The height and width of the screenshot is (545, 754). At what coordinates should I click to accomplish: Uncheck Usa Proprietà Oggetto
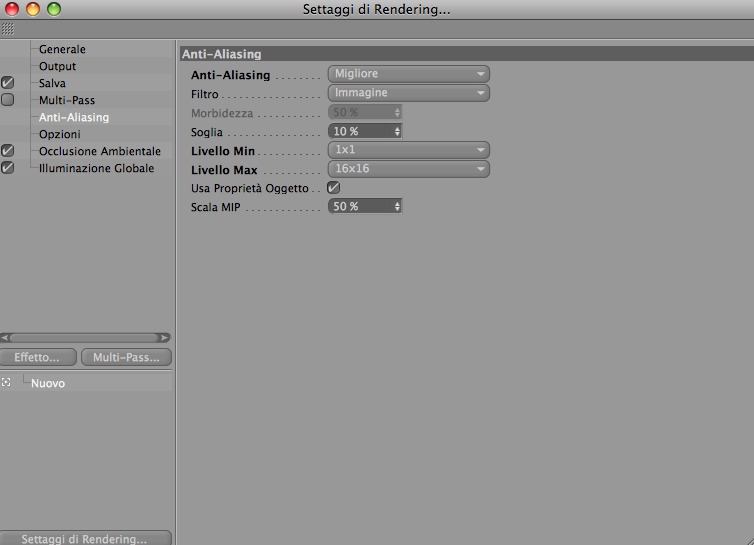333,188
